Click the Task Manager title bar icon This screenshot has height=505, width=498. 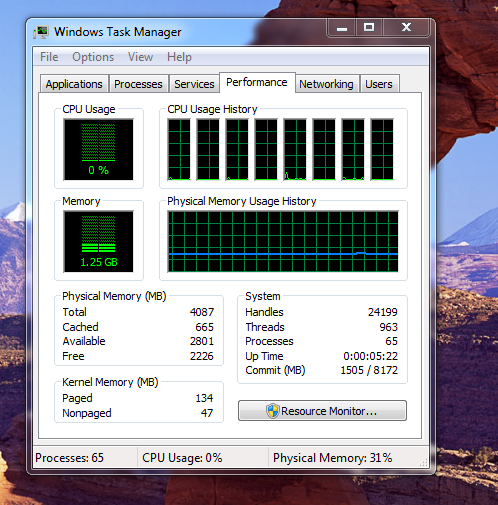[x=41, y=32]
